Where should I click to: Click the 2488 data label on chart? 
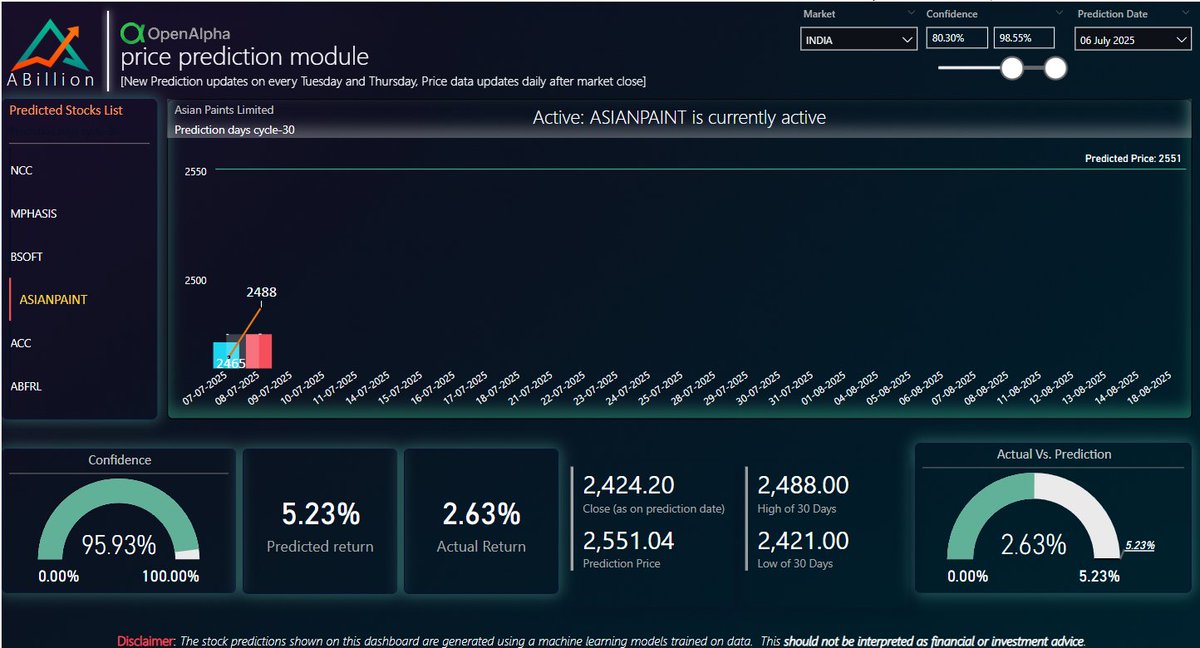point(261,292)
